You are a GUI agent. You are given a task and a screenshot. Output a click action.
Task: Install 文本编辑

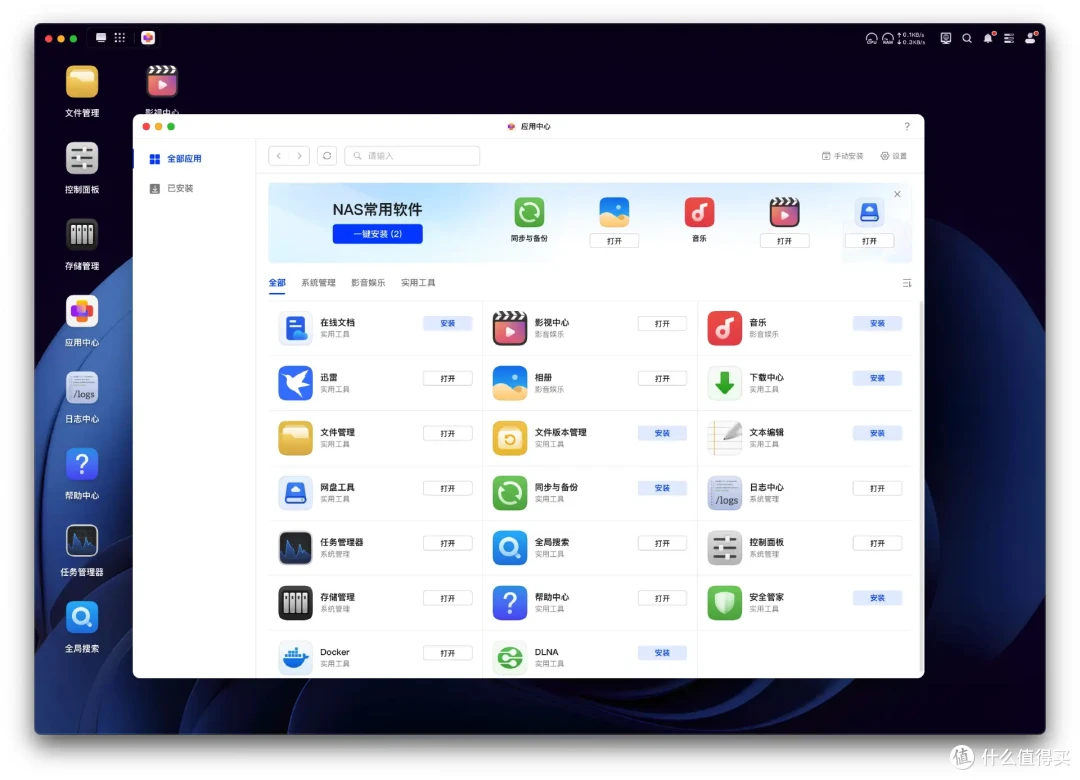[x=877, y=433]
